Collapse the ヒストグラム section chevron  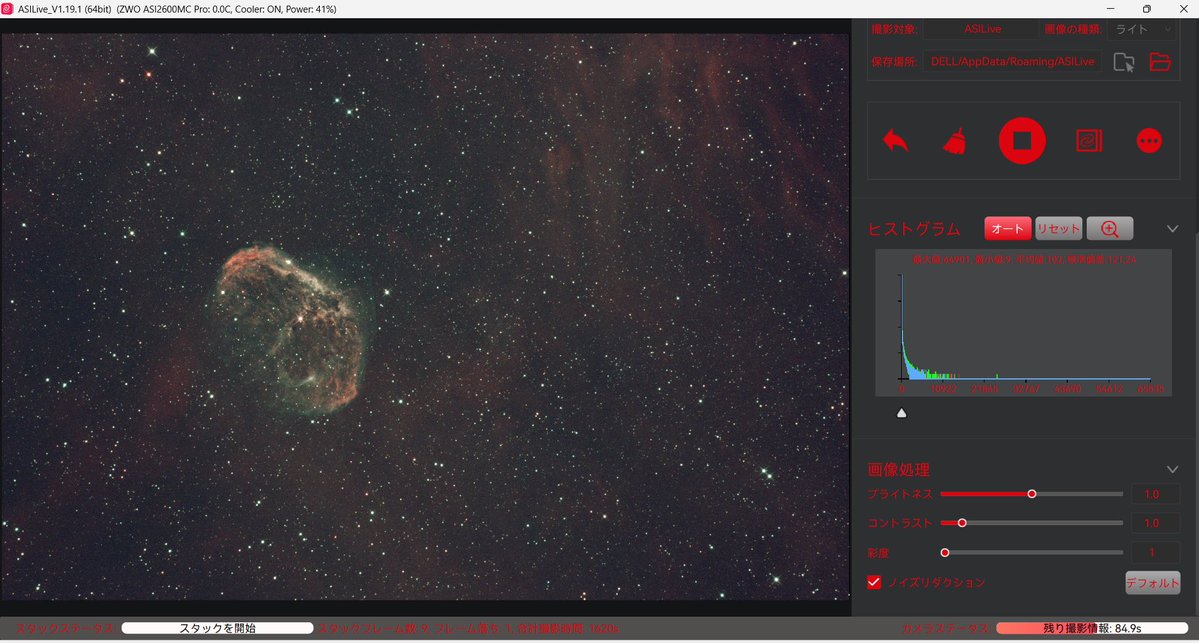[x=1172, y=229]
